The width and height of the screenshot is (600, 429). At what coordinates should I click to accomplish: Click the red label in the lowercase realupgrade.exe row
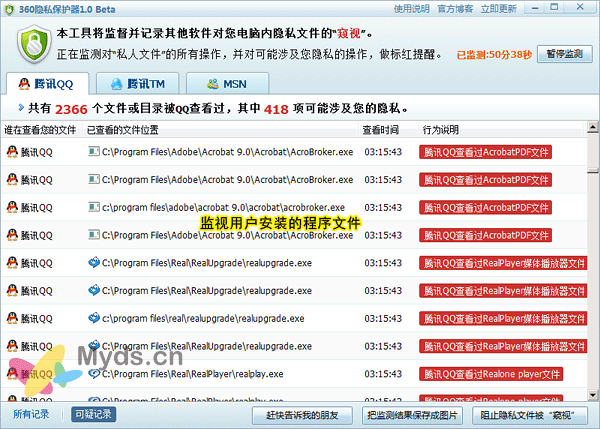(503, 318)
